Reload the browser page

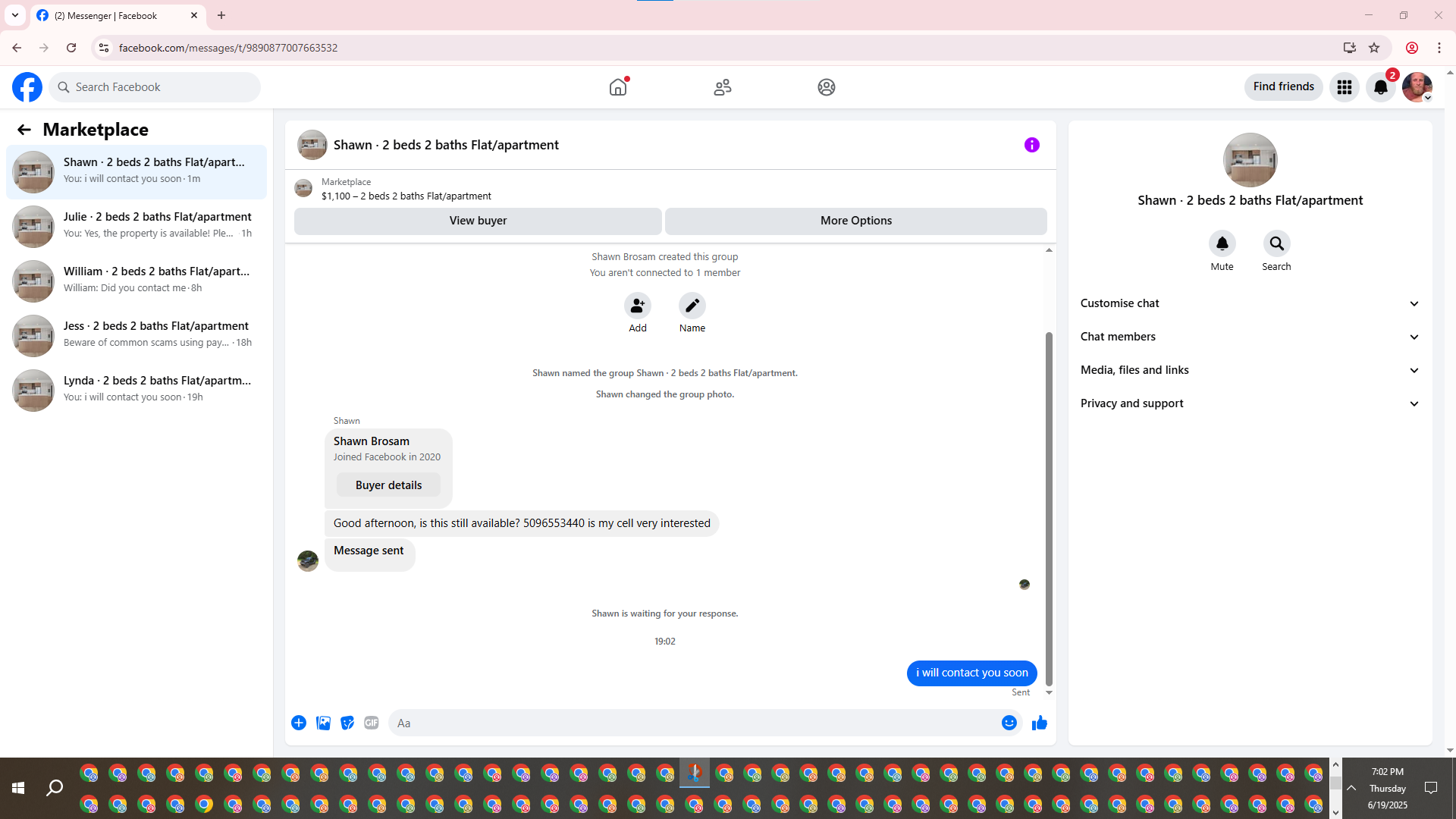click(x=71, y=48)
